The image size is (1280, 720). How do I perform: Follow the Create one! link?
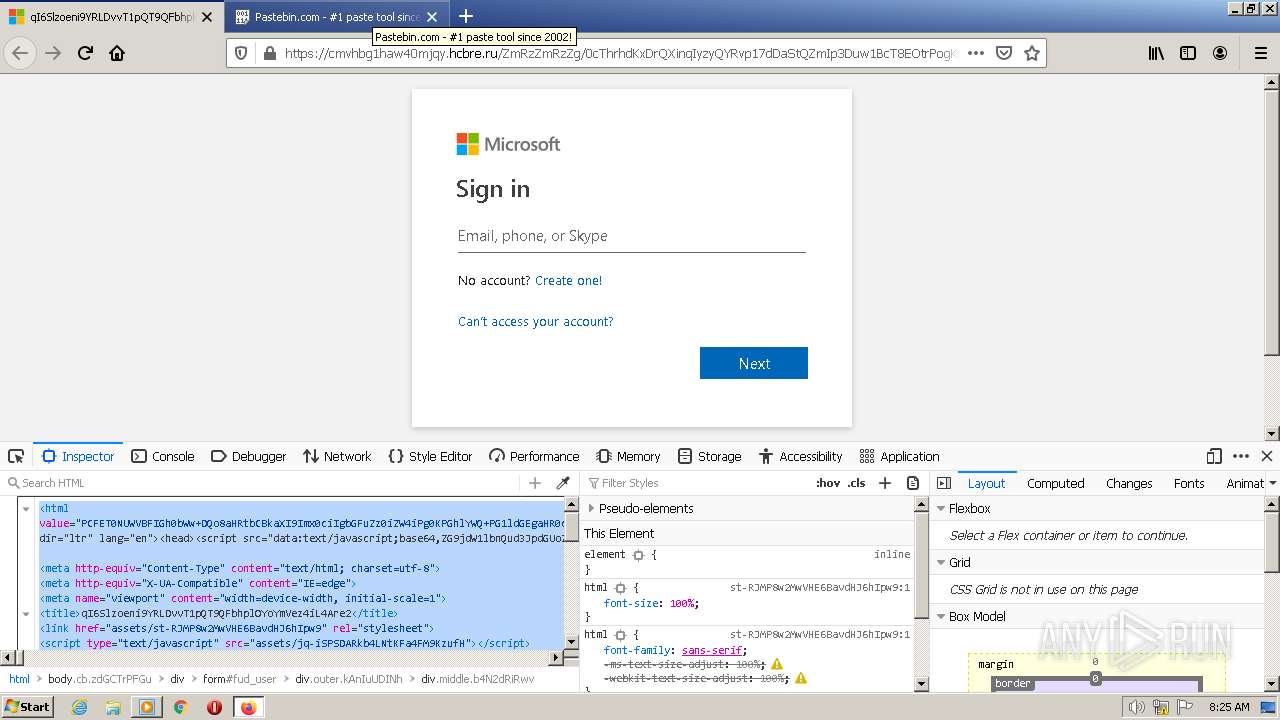click(x=568, y=281)
